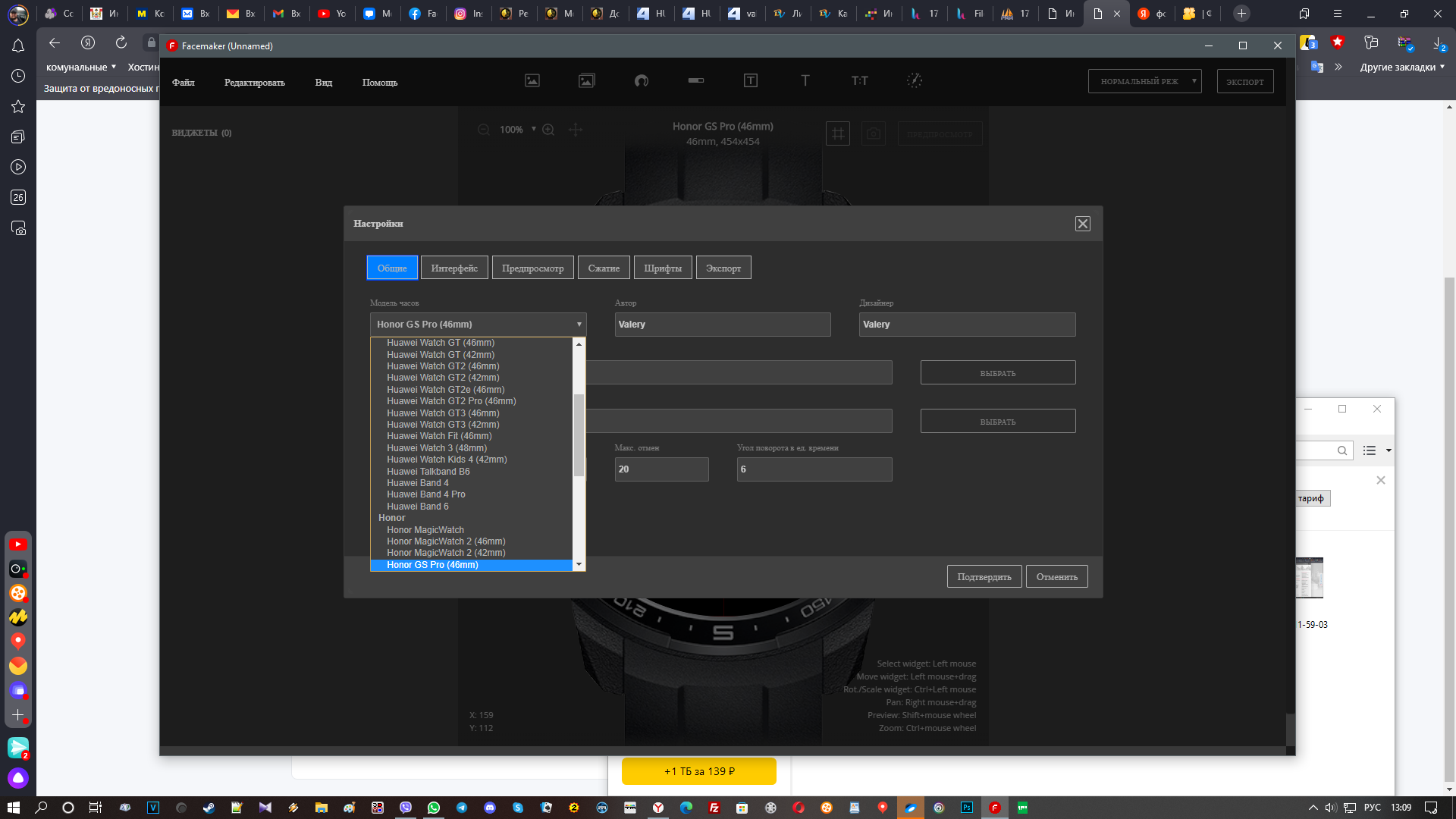The width and height of the screenshot is (1456, 819).
Task: Select Huawei Talkband B6 option
Action: coord(471,472)
